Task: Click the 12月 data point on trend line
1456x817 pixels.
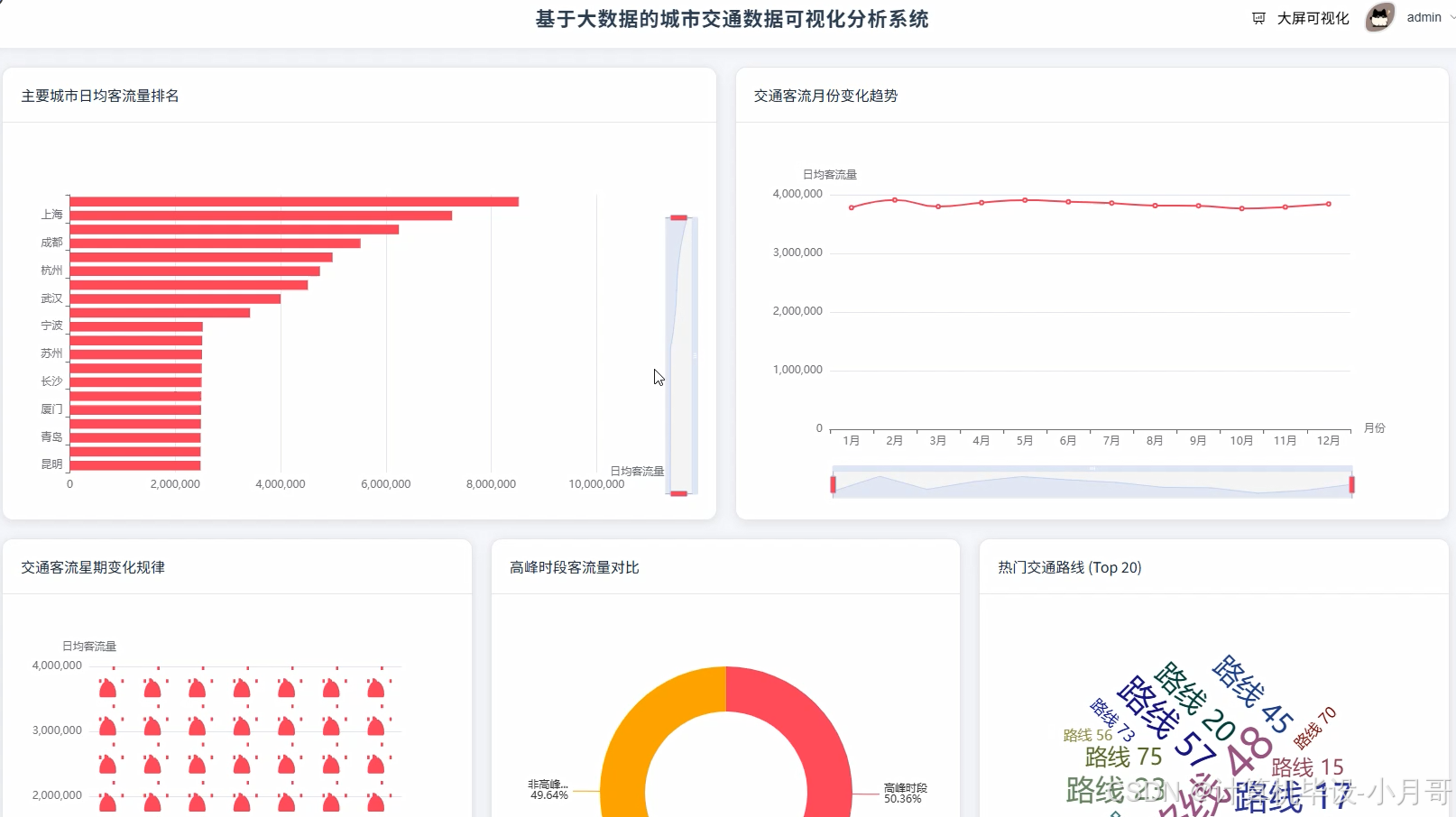Action: (x=1329, y=204)
